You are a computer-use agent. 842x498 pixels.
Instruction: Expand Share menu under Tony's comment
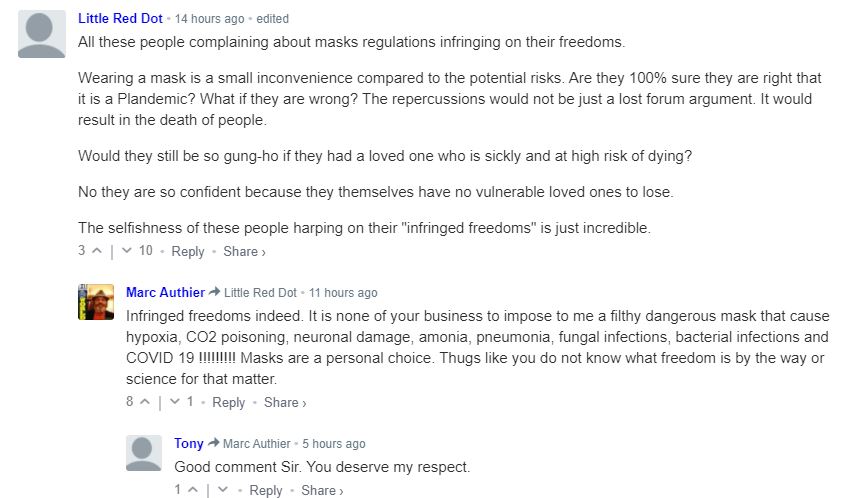(x=322, y=490)
